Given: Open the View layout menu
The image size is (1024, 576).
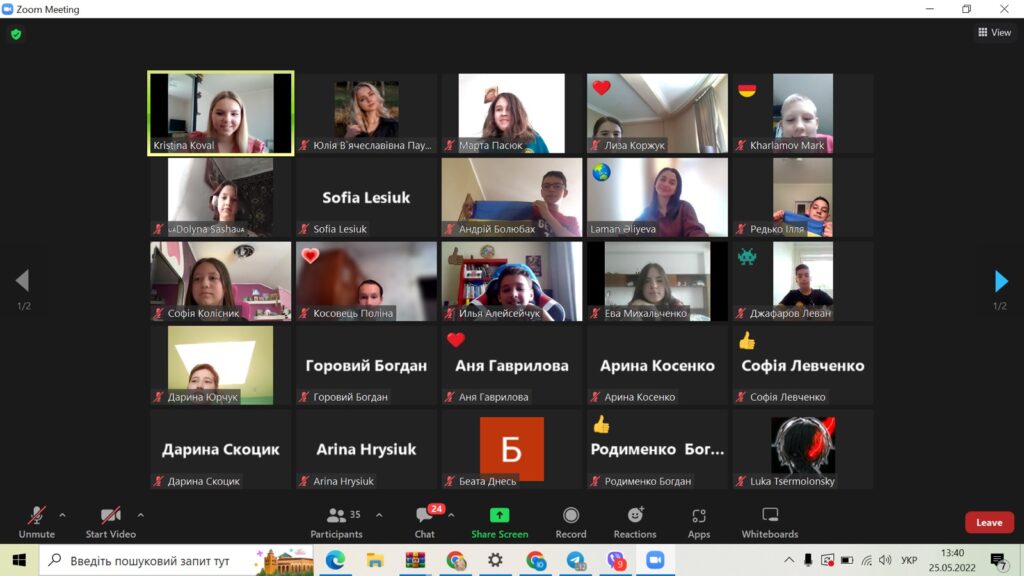Looking at the screenshot, I should coord(994,33).
